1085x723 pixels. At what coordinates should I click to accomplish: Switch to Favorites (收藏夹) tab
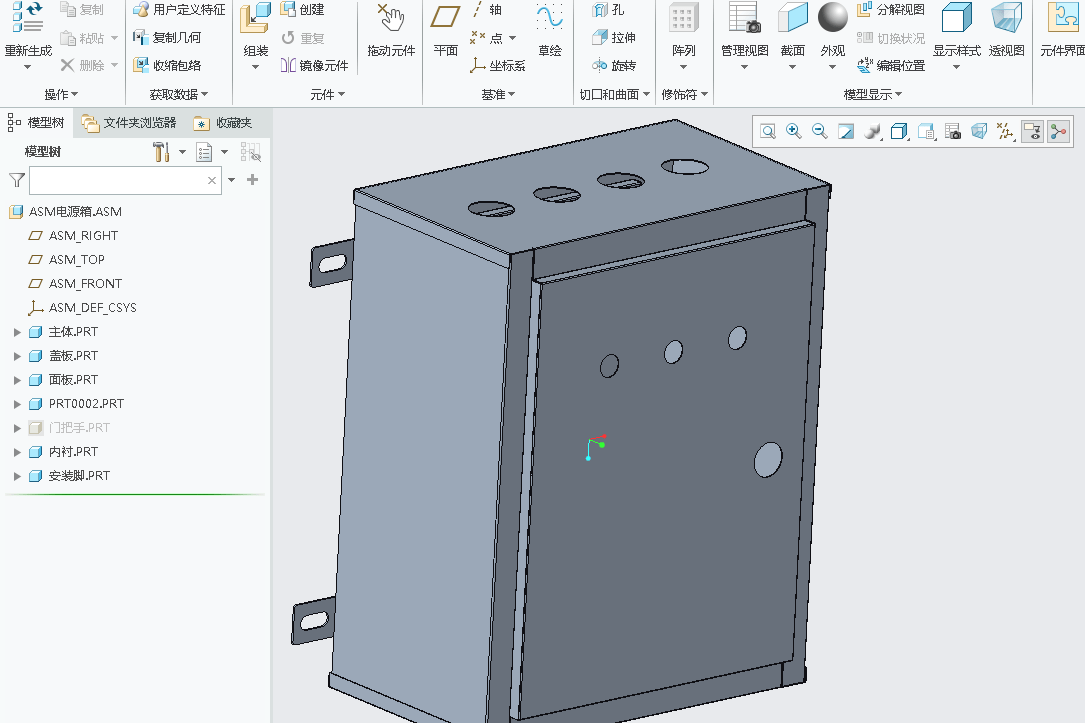click(x=224, y=123)
